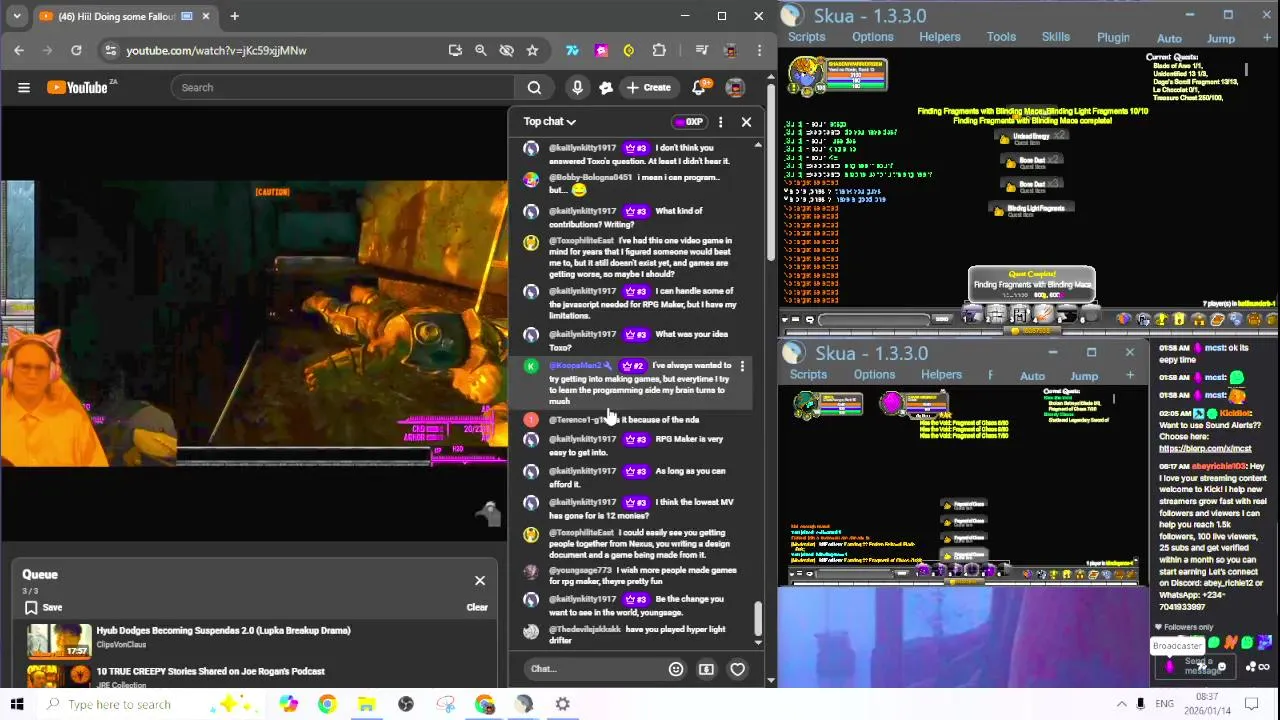
Task: Open Helpers menu in top Skua window
Action: point(940,37)
